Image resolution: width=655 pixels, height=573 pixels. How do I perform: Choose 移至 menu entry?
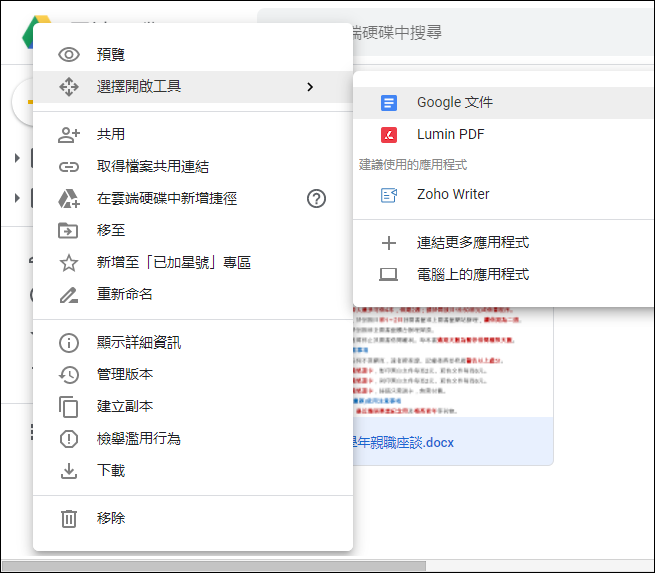tap(193, 231)
